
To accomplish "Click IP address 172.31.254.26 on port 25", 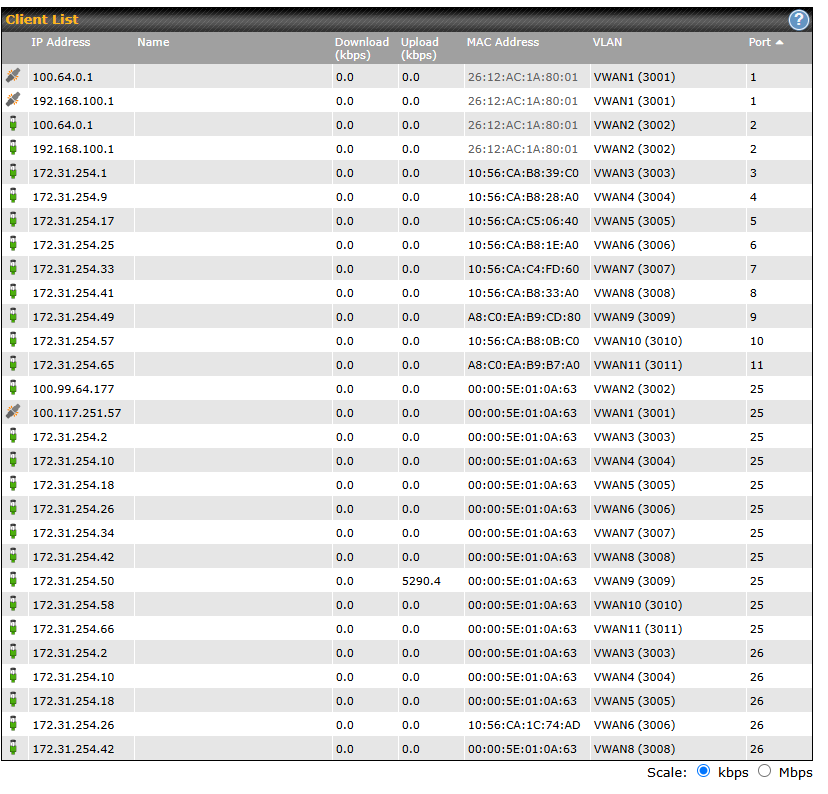I will [x=73, y=509].
